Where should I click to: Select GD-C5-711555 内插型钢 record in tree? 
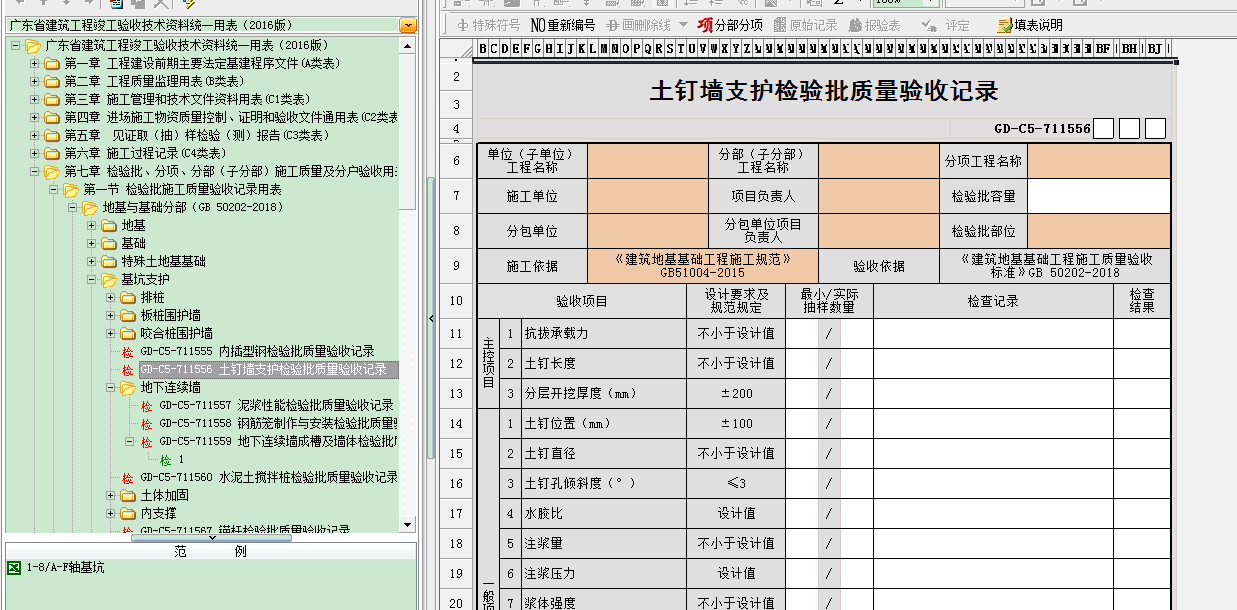257,351
